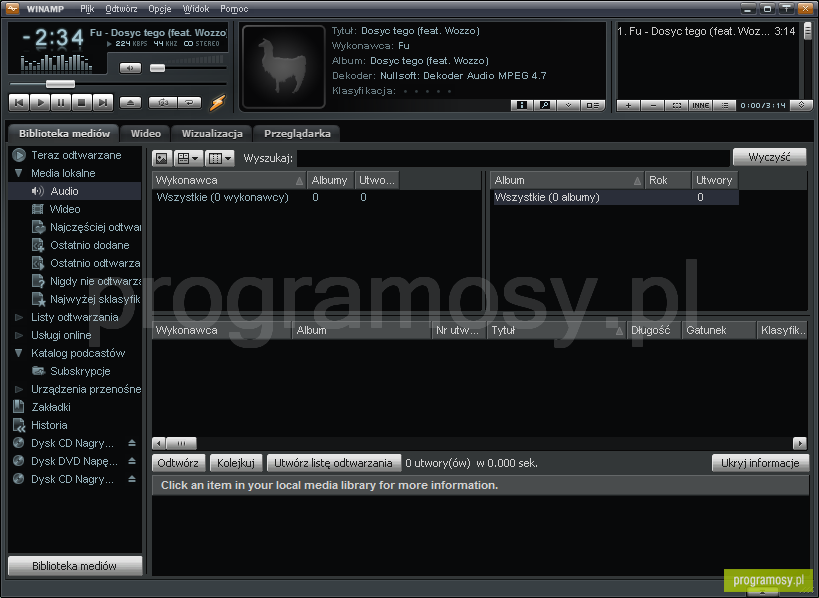Collapse the Media lokalne tree node
The image size is (819, 598).
(x=19, y=173)
